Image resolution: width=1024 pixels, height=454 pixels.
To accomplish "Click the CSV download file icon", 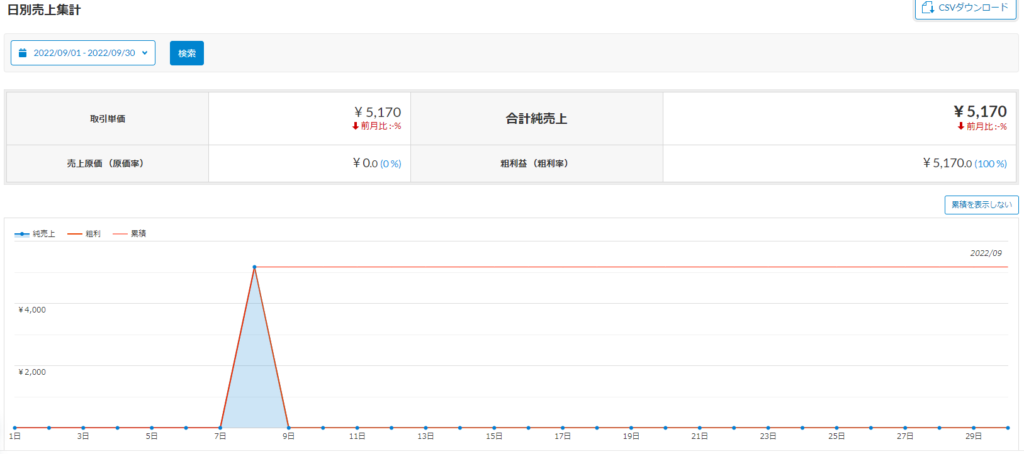I will 927,8.
